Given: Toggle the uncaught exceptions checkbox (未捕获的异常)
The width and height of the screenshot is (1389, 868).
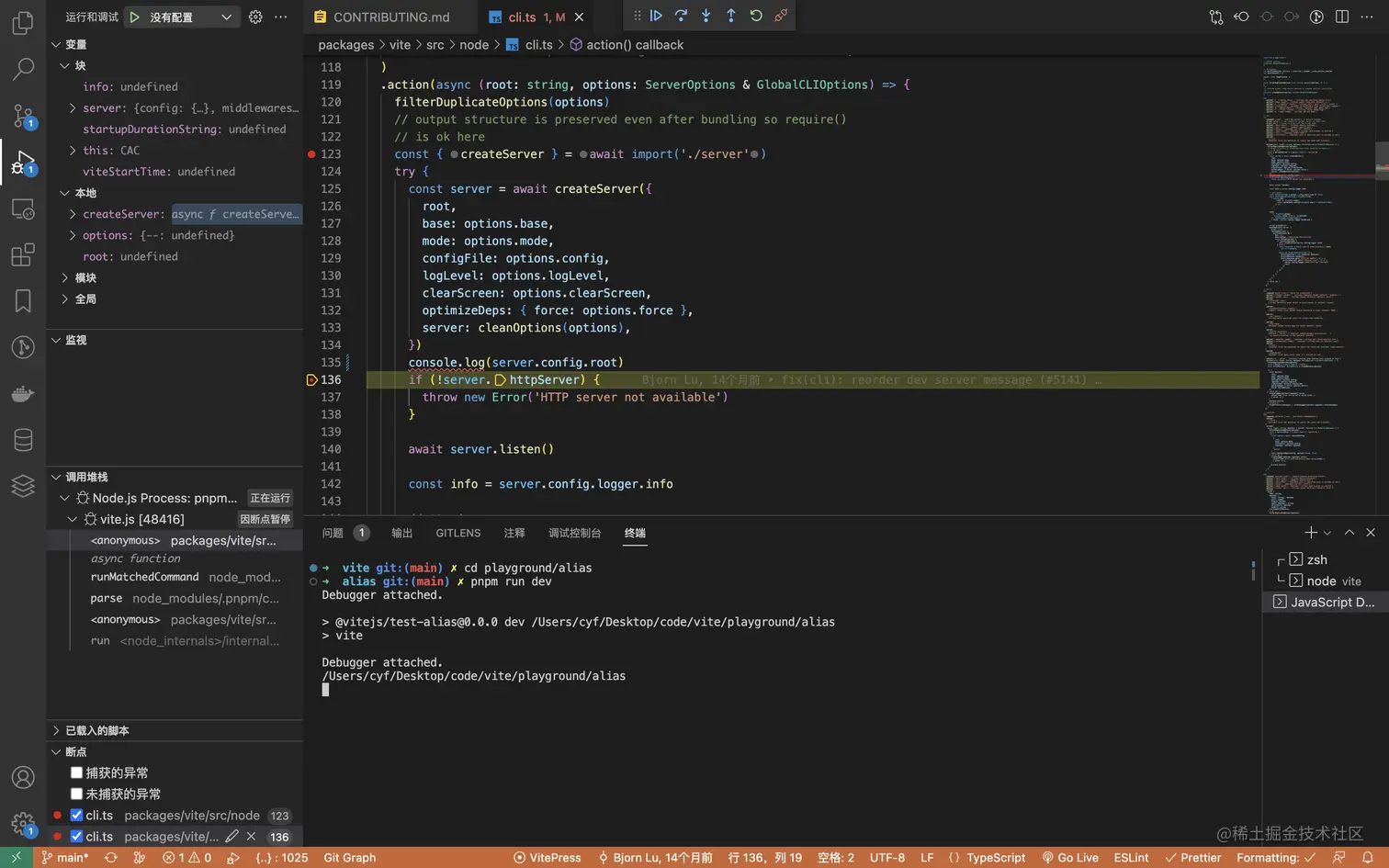Looking at the screenshot, I should coord(77,794).
